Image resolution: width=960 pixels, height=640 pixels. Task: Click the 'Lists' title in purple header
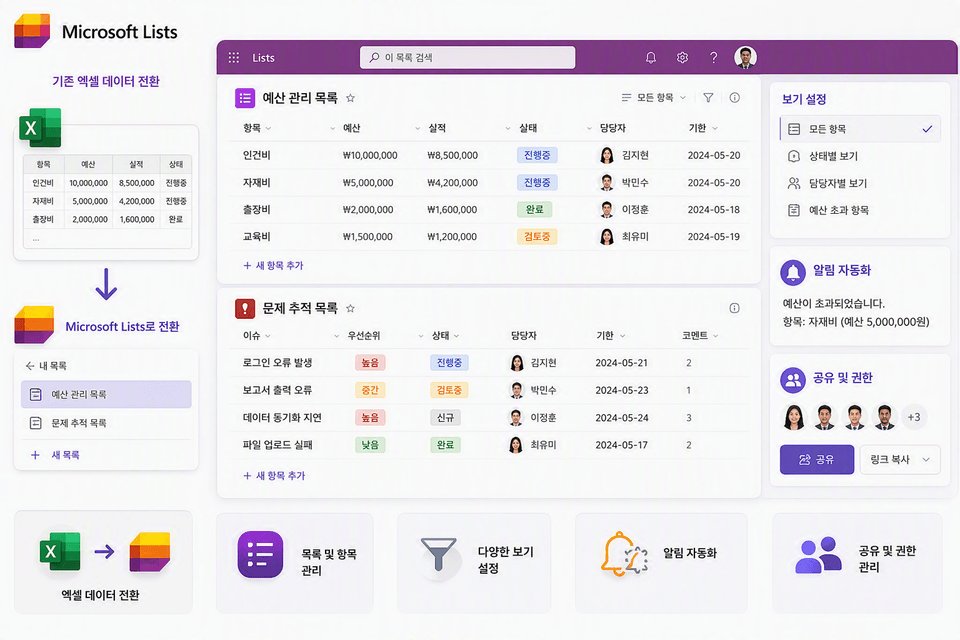coord(263,58)
